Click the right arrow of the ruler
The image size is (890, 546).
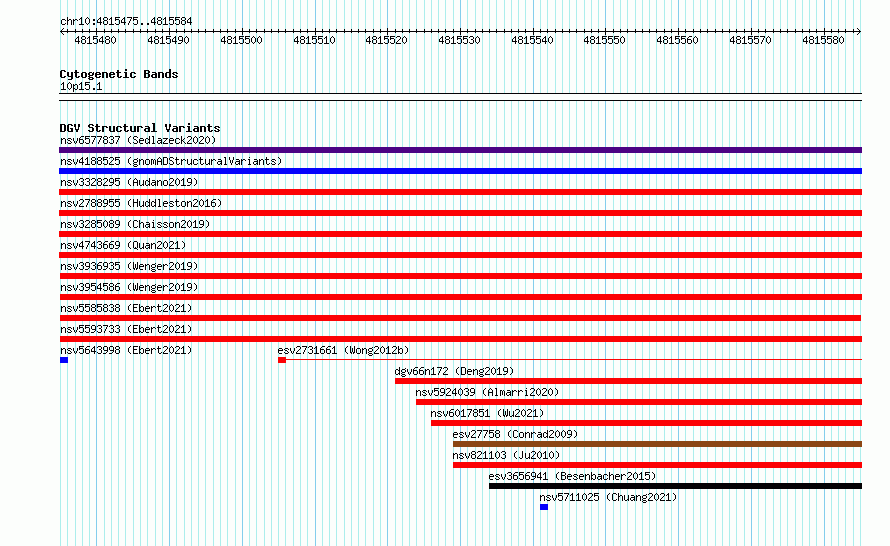(x=859, y=31)
